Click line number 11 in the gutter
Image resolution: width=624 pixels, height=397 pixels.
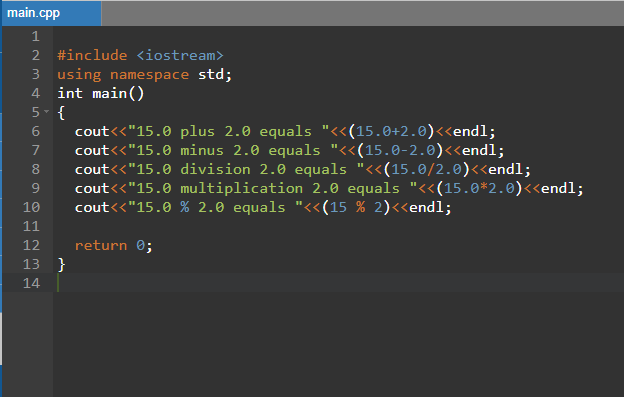pyautogui.click(x=31, y=226)
